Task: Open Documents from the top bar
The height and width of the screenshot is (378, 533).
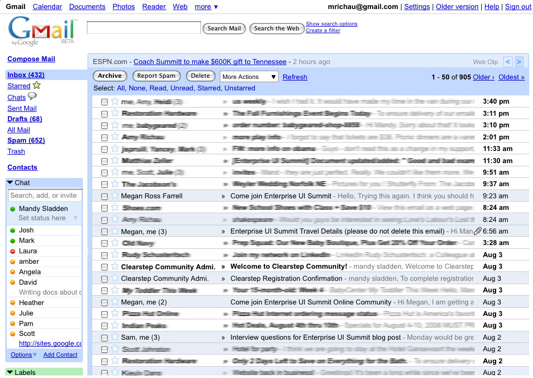Action: (87, 6)
